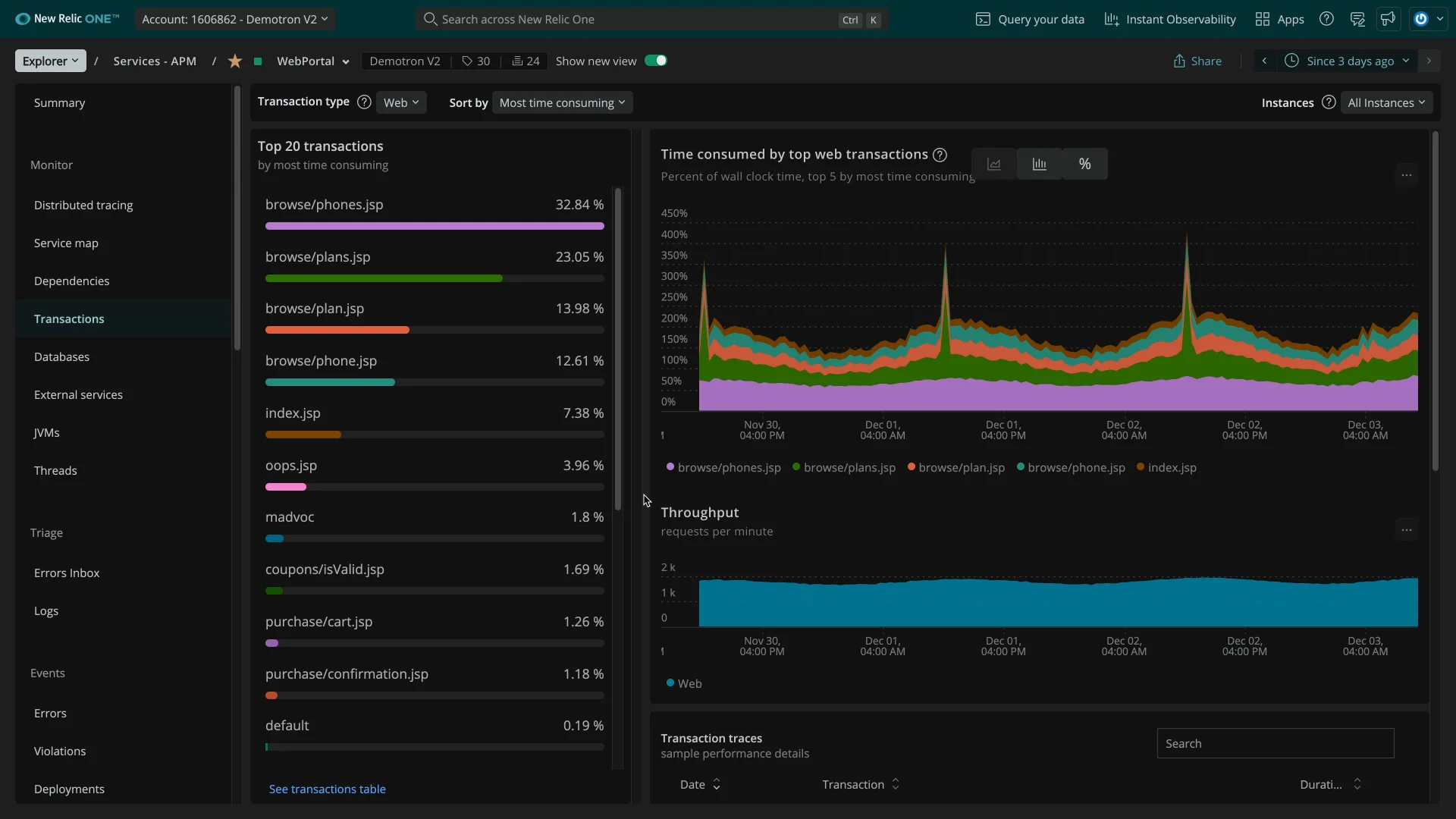Screen dimensions: 1456x819
Task: Click the browse/phones.jsp transaction row
Action: (434, 210)
